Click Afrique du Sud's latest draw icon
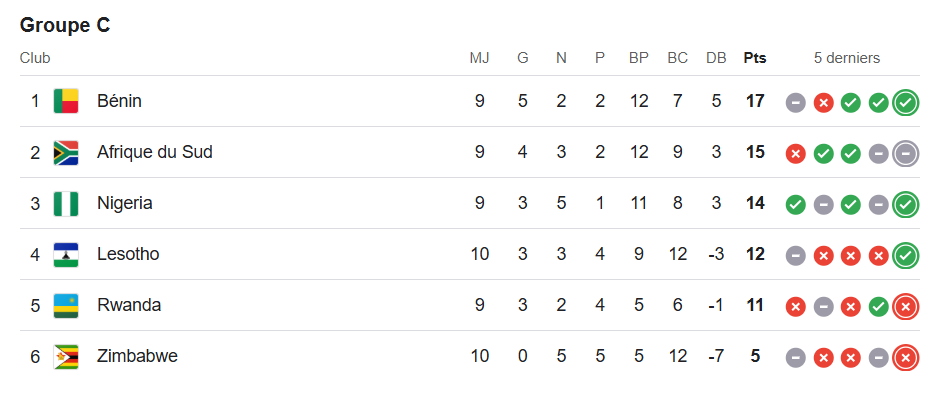Image resolution: width=938 pixels, height=405 pixels. click(906, 153)
